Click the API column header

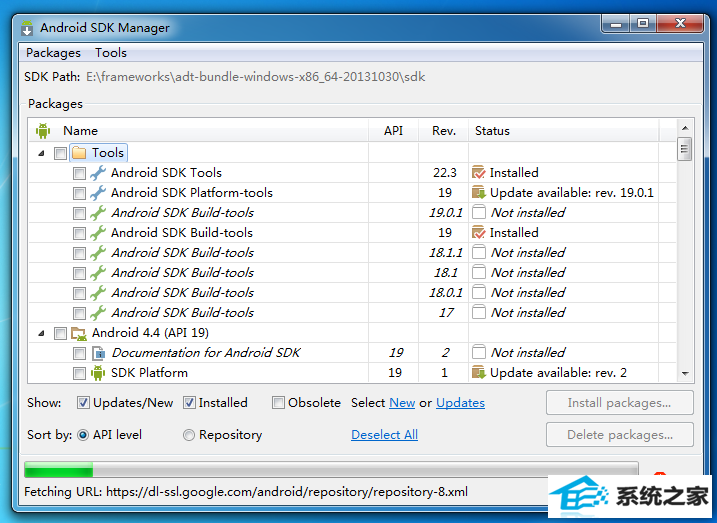coord(393,131)
